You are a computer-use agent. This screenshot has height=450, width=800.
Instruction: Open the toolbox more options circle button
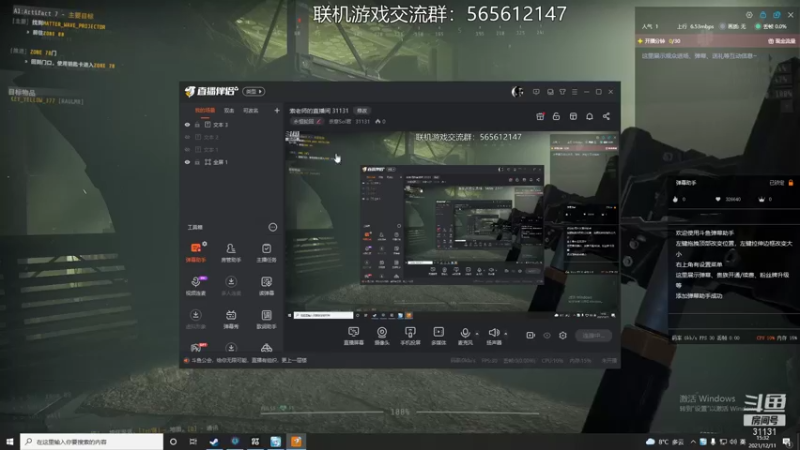coord(273,227)
